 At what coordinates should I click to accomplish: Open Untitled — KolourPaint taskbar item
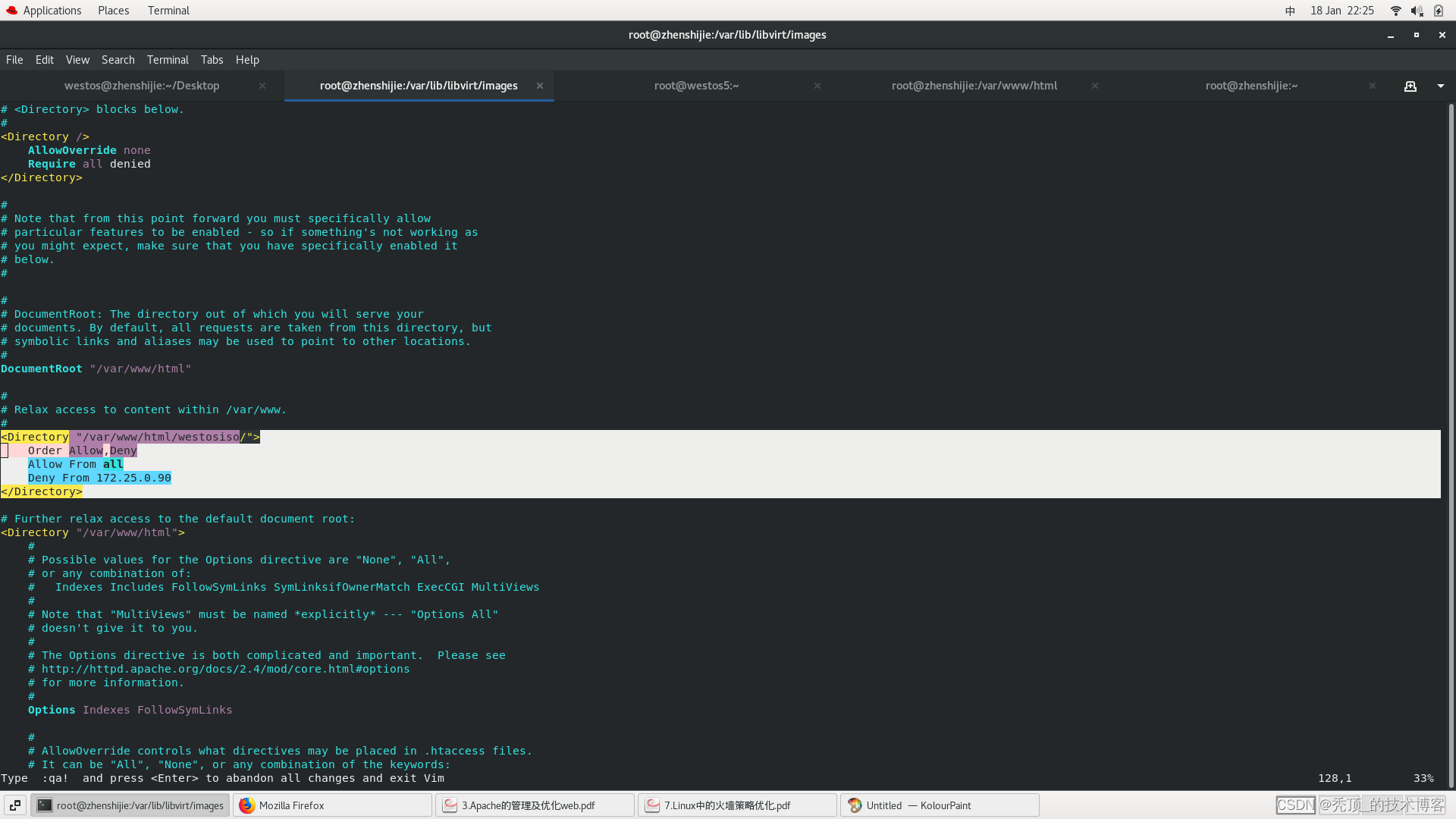pyautogui.click(x=940, y=805)
